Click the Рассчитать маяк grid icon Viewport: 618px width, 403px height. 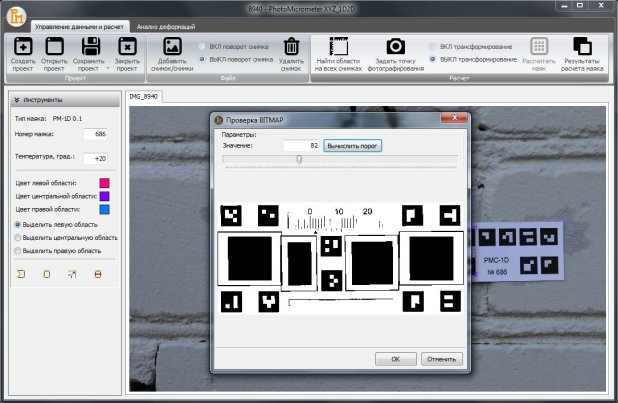pyautogui.click(x=539, y=47)
